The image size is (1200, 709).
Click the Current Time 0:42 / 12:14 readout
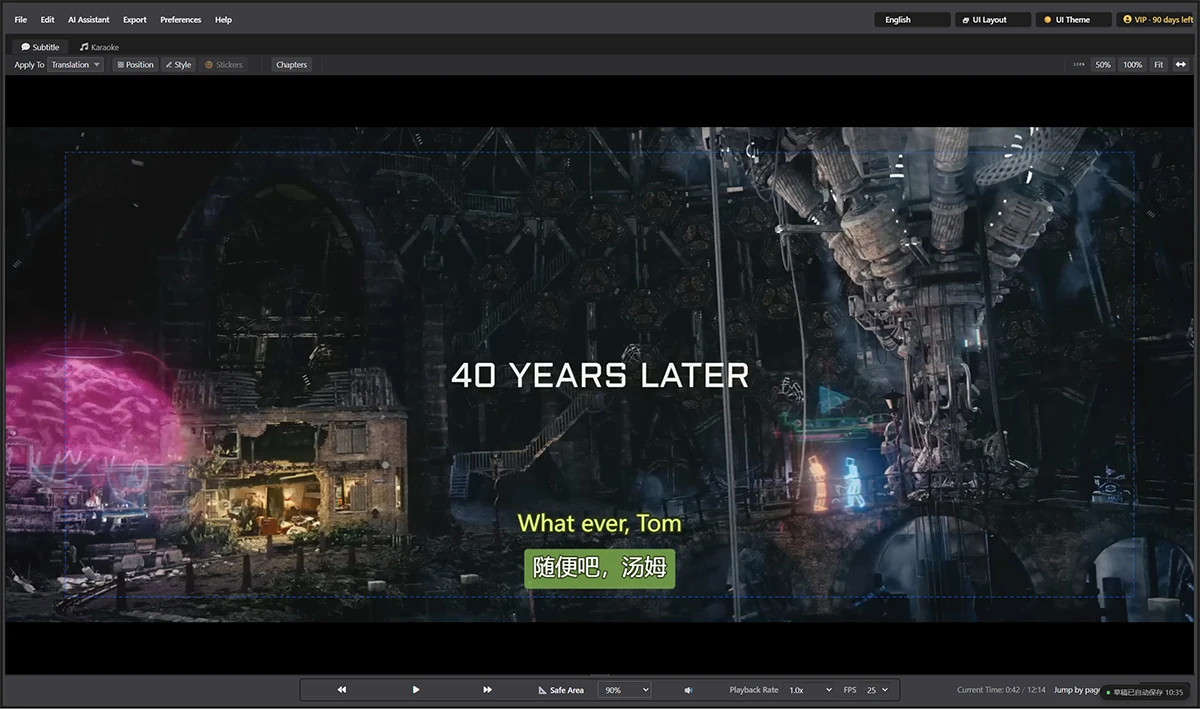point(1001,690)
